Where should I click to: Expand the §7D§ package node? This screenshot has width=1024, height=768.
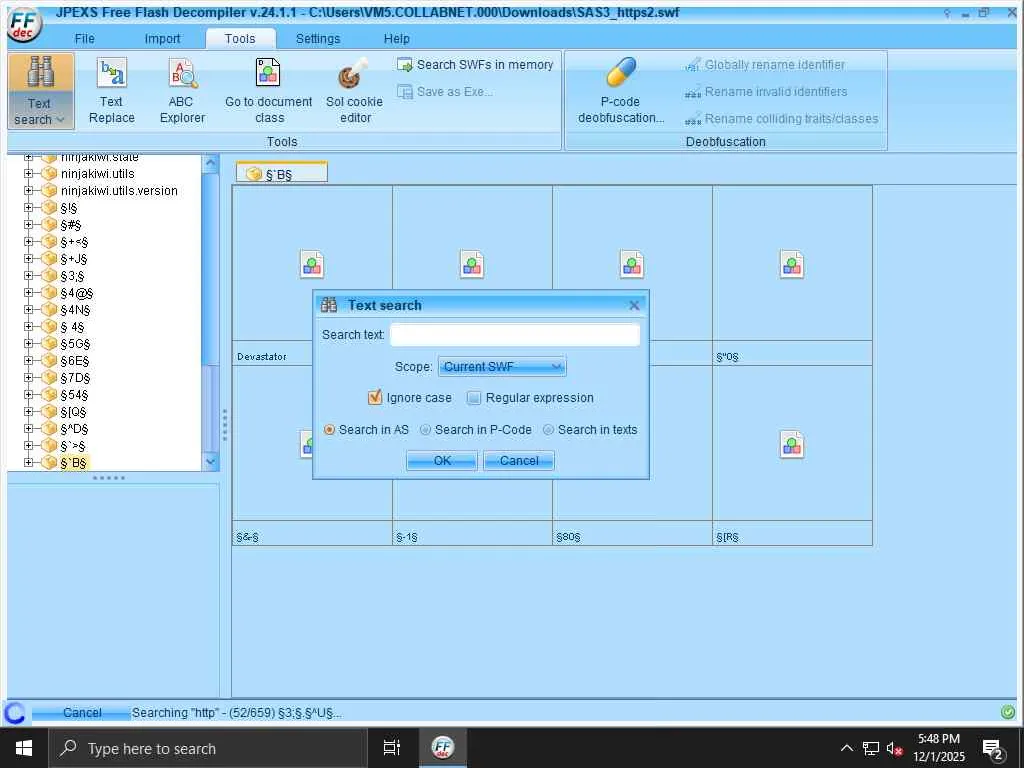click(28, 377)
